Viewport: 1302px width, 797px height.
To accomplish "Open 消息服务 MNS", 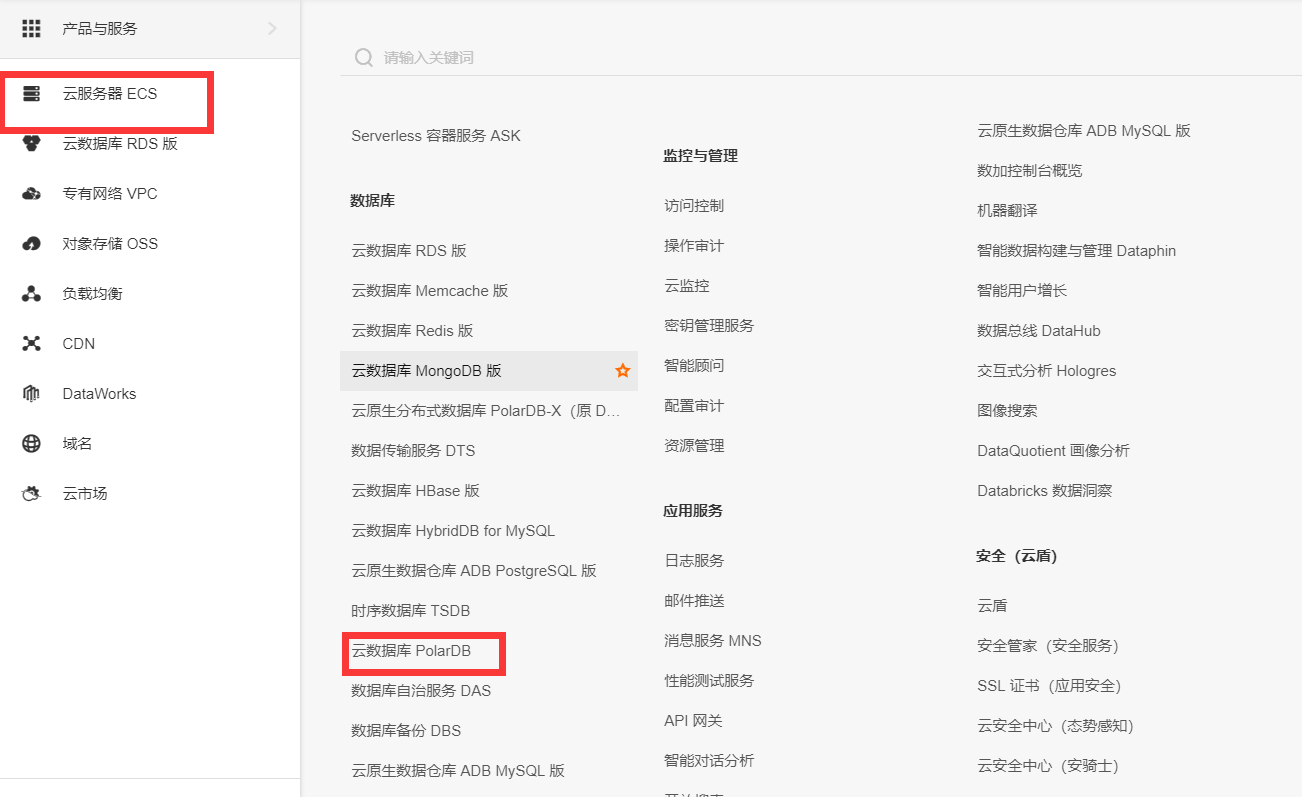I will tap(713, 641).
